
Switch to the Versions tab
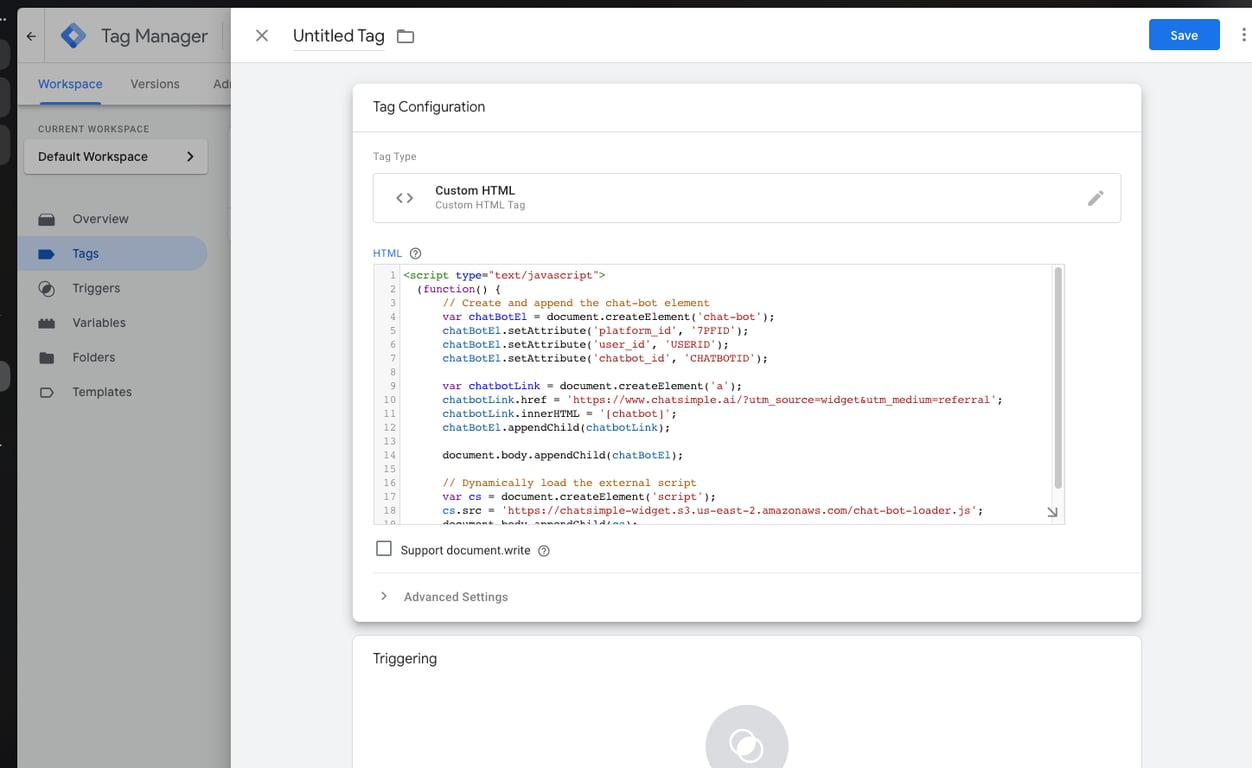point(155,84)
